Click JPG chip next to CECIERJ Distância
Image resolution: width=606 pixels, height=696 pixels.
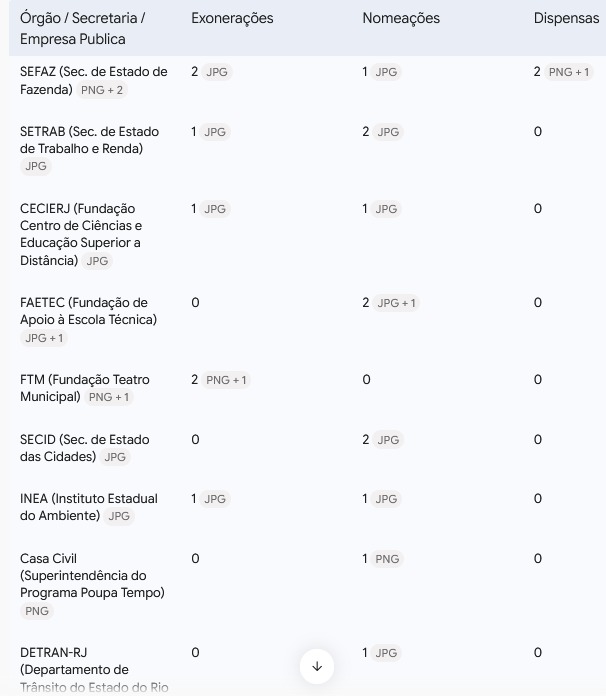(97, 261)
